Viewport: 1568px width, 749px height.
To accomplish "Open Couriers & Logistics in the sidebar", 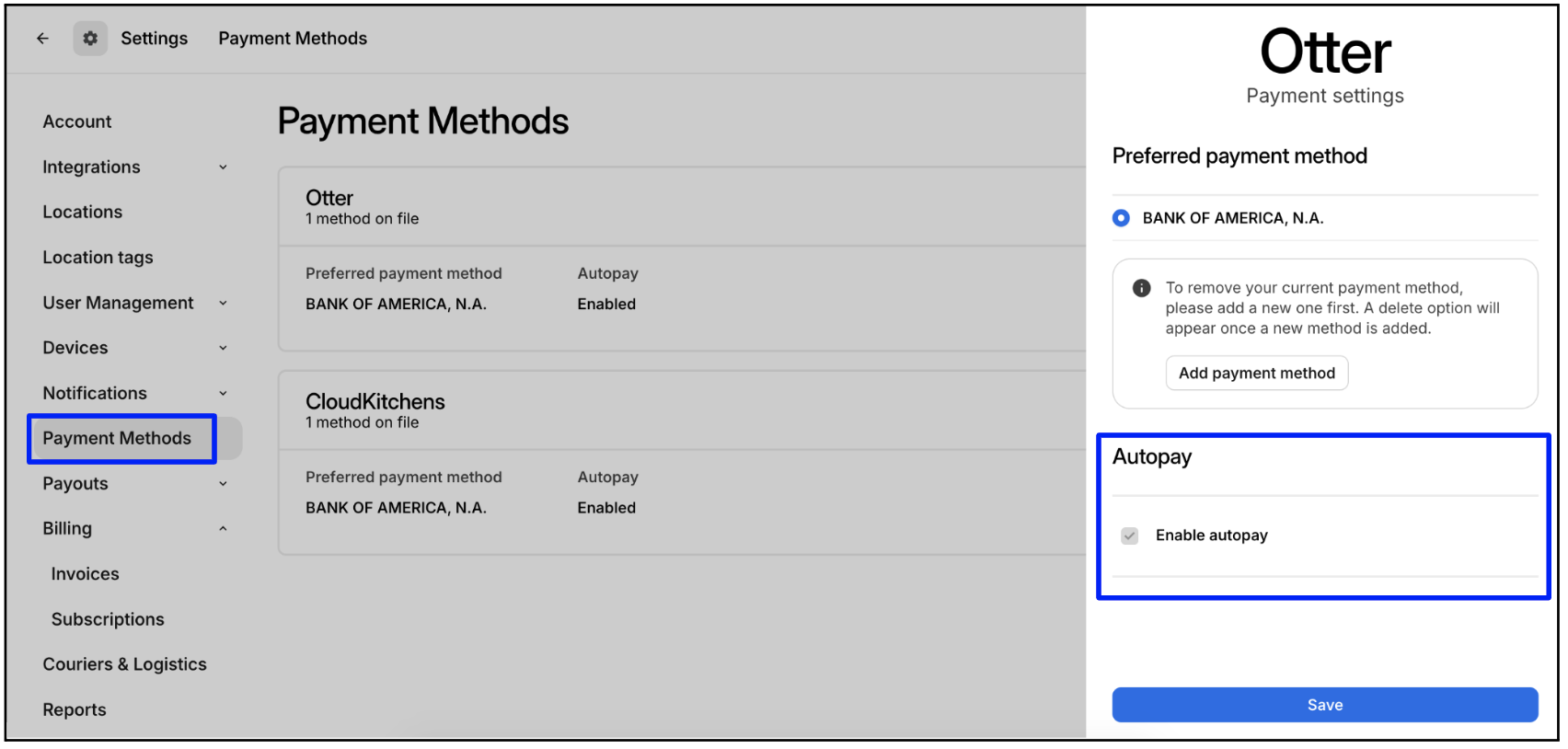I will pos(124,664).
